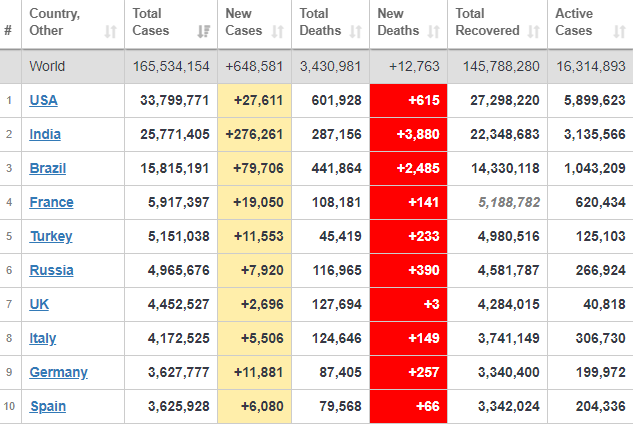The image size is (633, 424).
Task: Select Russia total recovered 4,581,787
Action: (509, 270)
